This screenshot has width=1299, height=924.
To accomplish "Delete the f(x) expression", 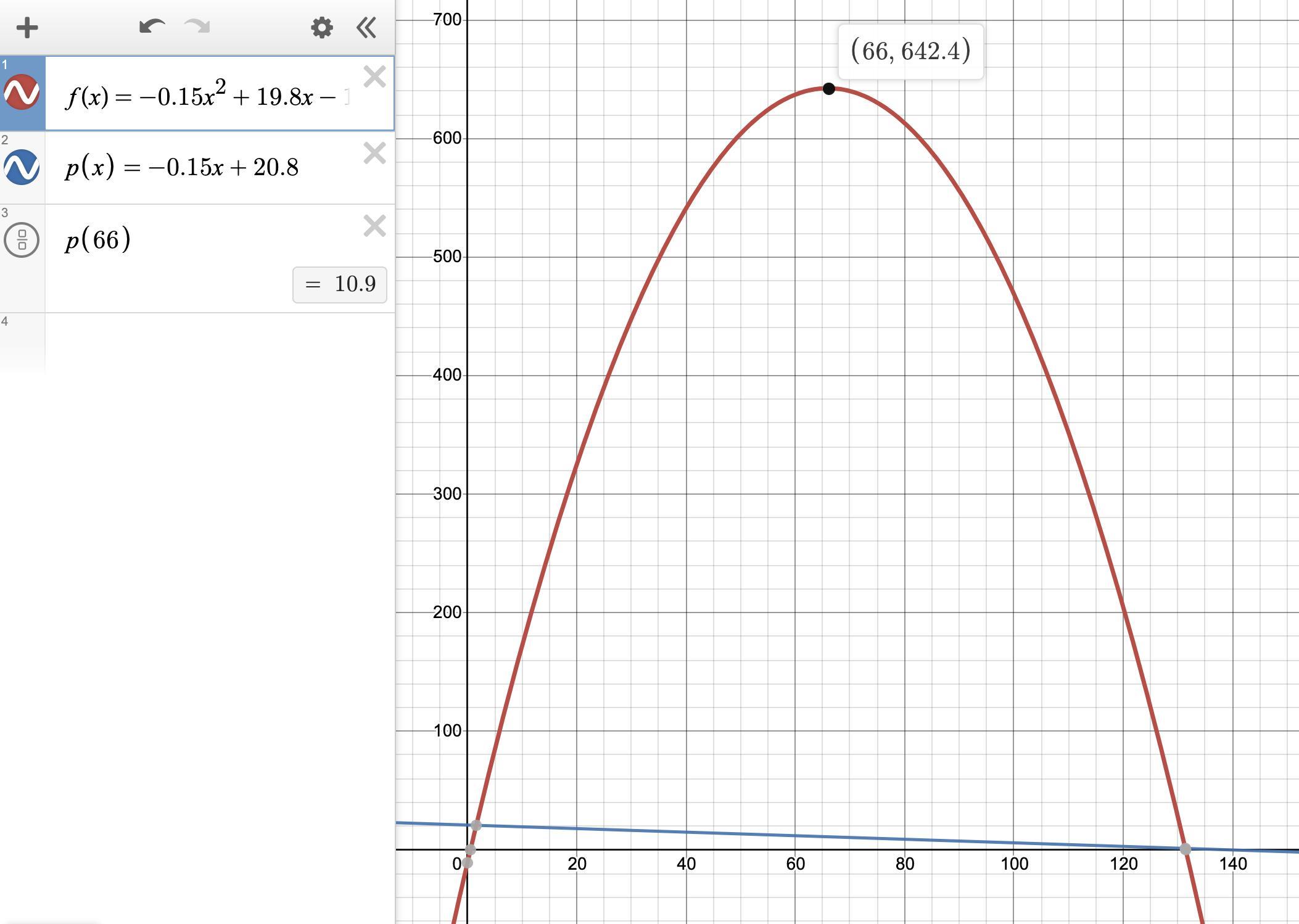I will click(x=374, y=77).
